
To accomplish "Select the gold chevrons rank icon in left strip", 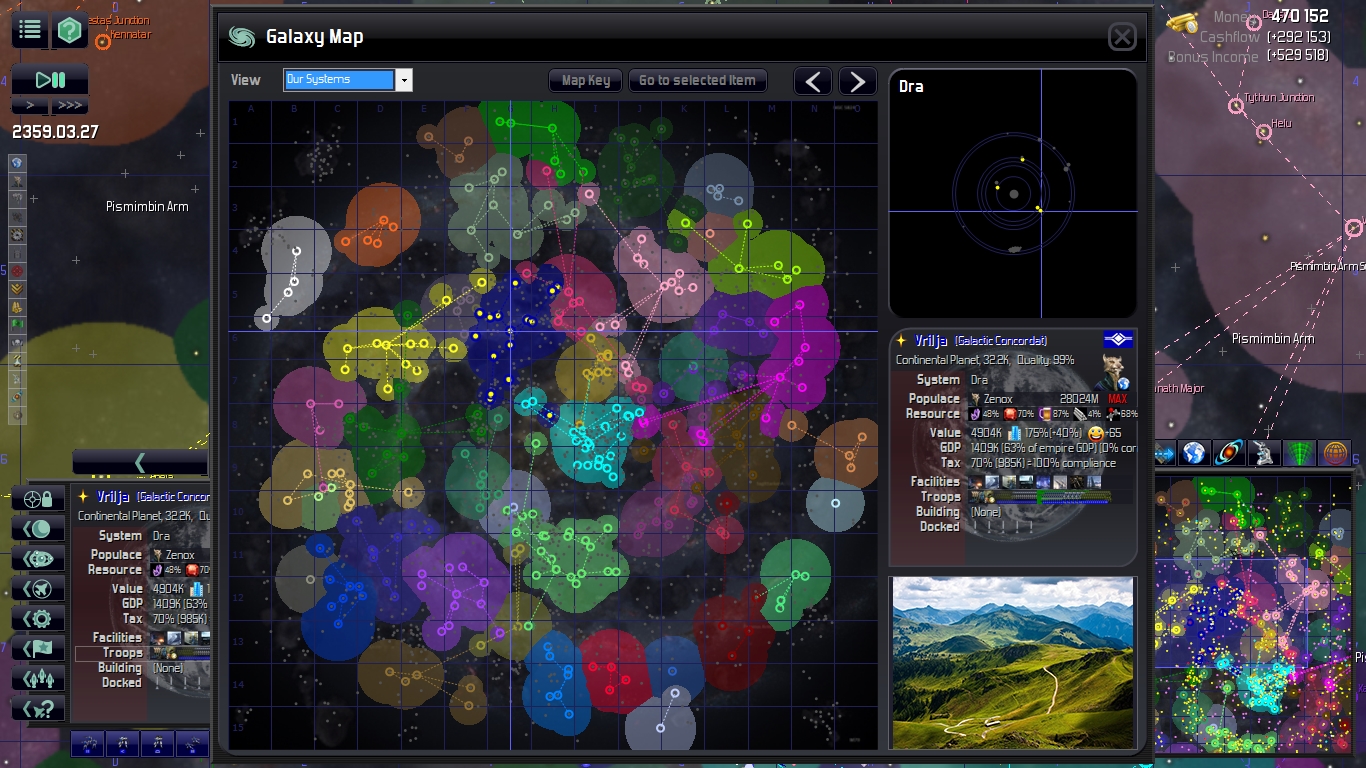I will 18,289.
